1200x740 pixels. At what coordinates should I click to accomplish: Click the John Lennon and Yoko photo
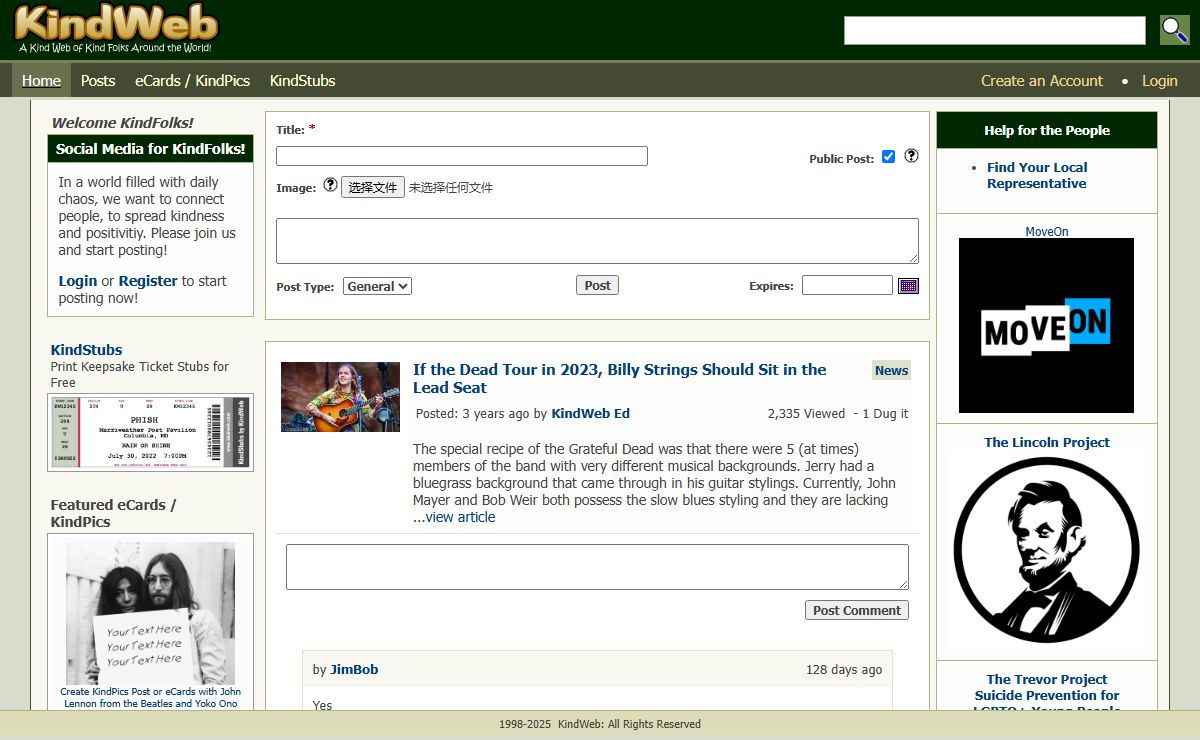pyautogui.click(x=150, y=613)
